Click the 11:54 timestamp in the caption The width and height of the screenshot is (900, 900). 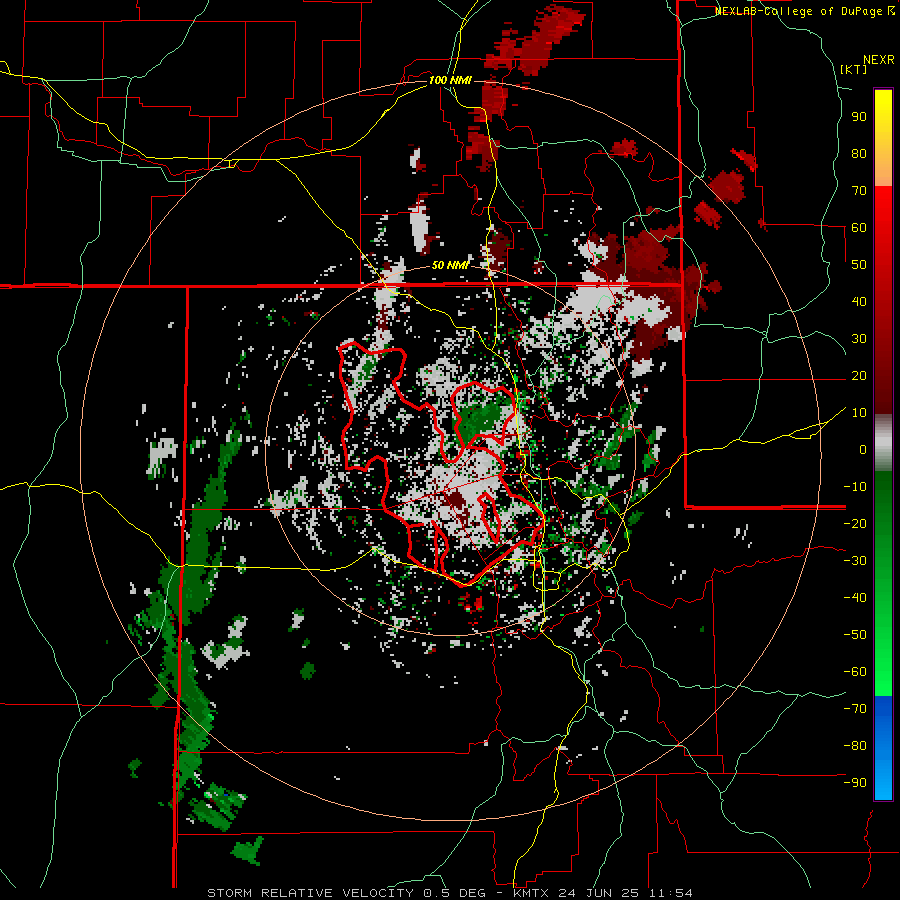point(670,893)
